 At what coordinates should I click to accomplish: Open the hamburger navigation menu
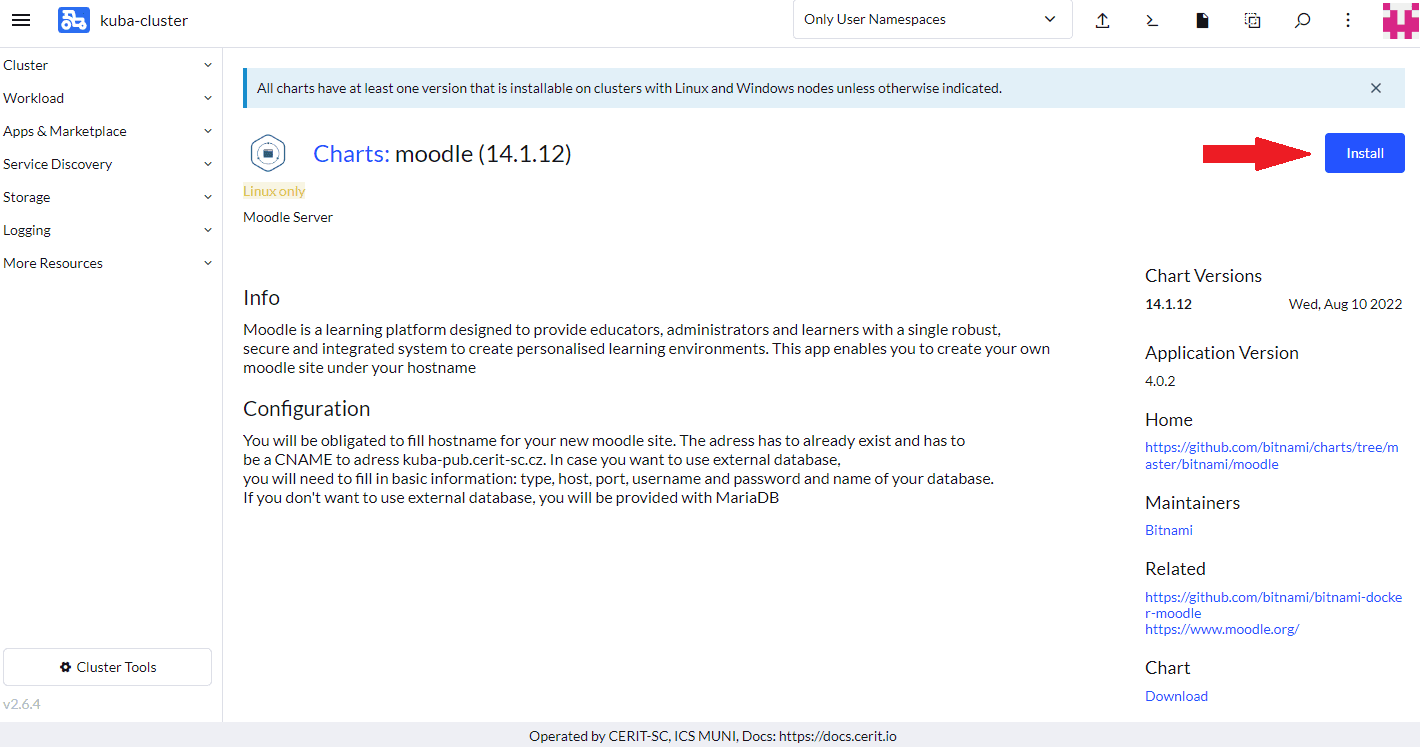[x=21, y=20]
